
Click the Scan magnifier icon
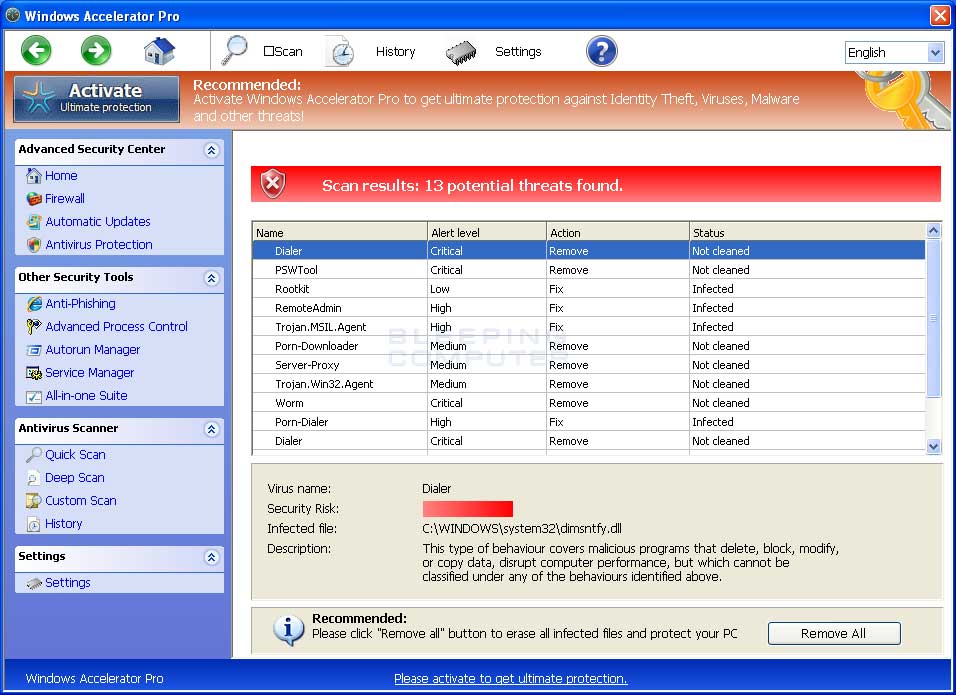(x=235, y=50)
